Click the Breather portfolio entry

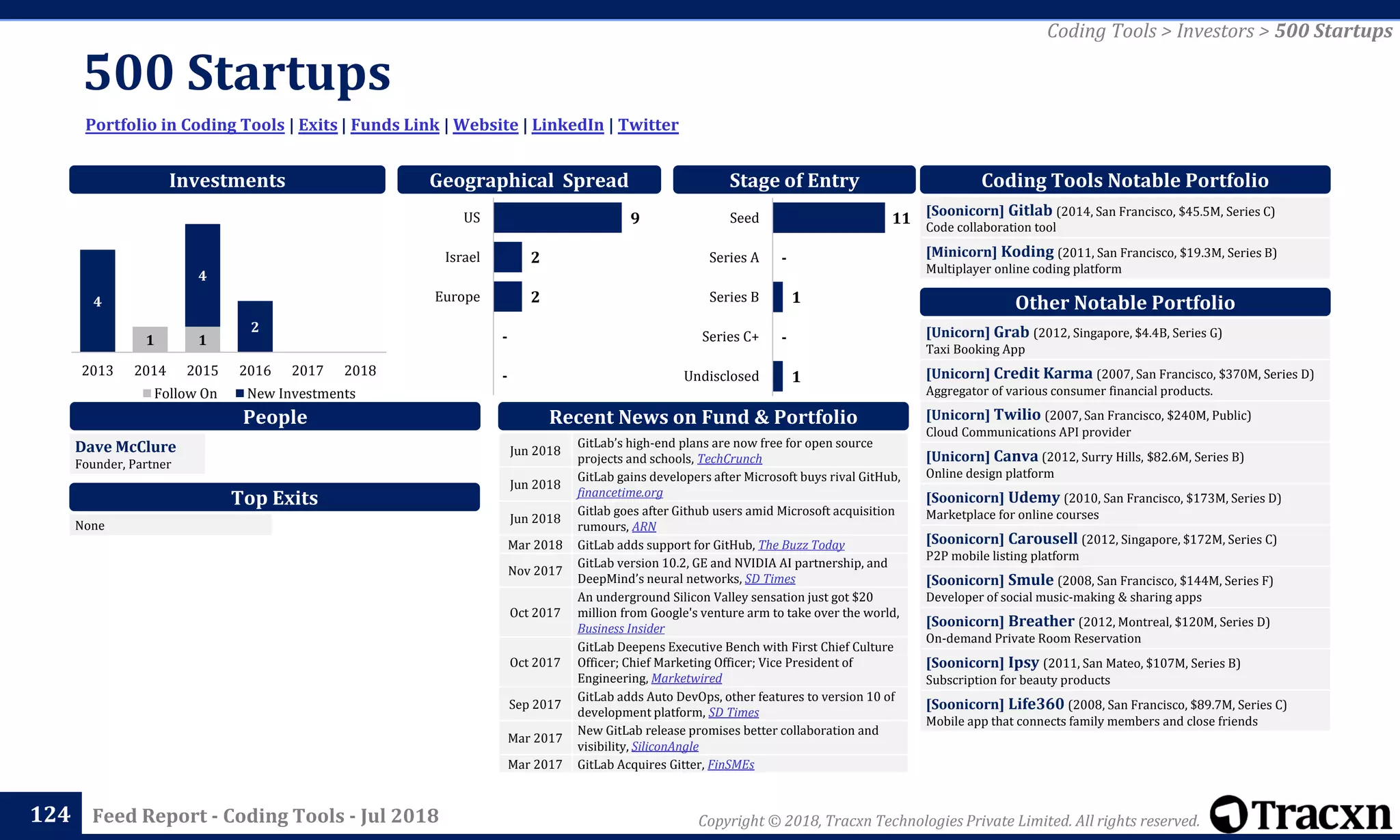[1125, 629]
